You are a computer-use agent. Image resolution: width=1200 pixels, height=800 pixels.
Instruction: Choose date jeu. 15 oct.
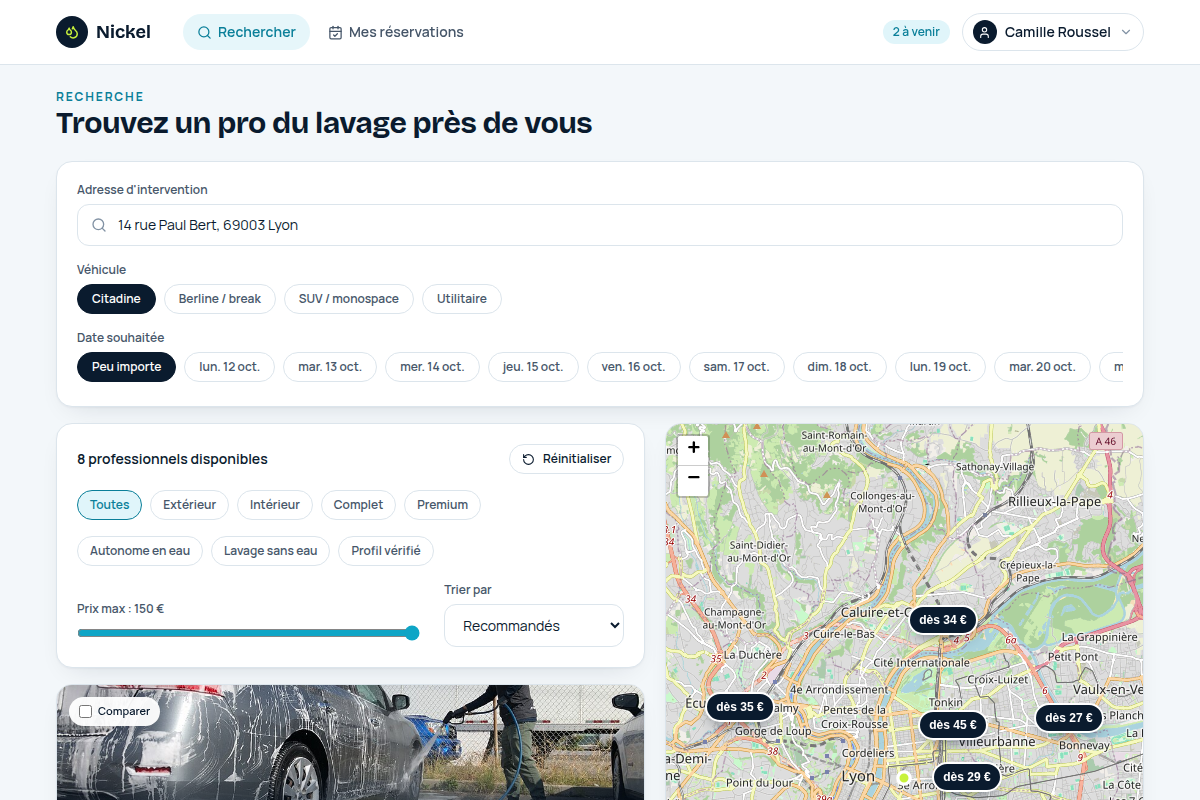coord(533,367)
